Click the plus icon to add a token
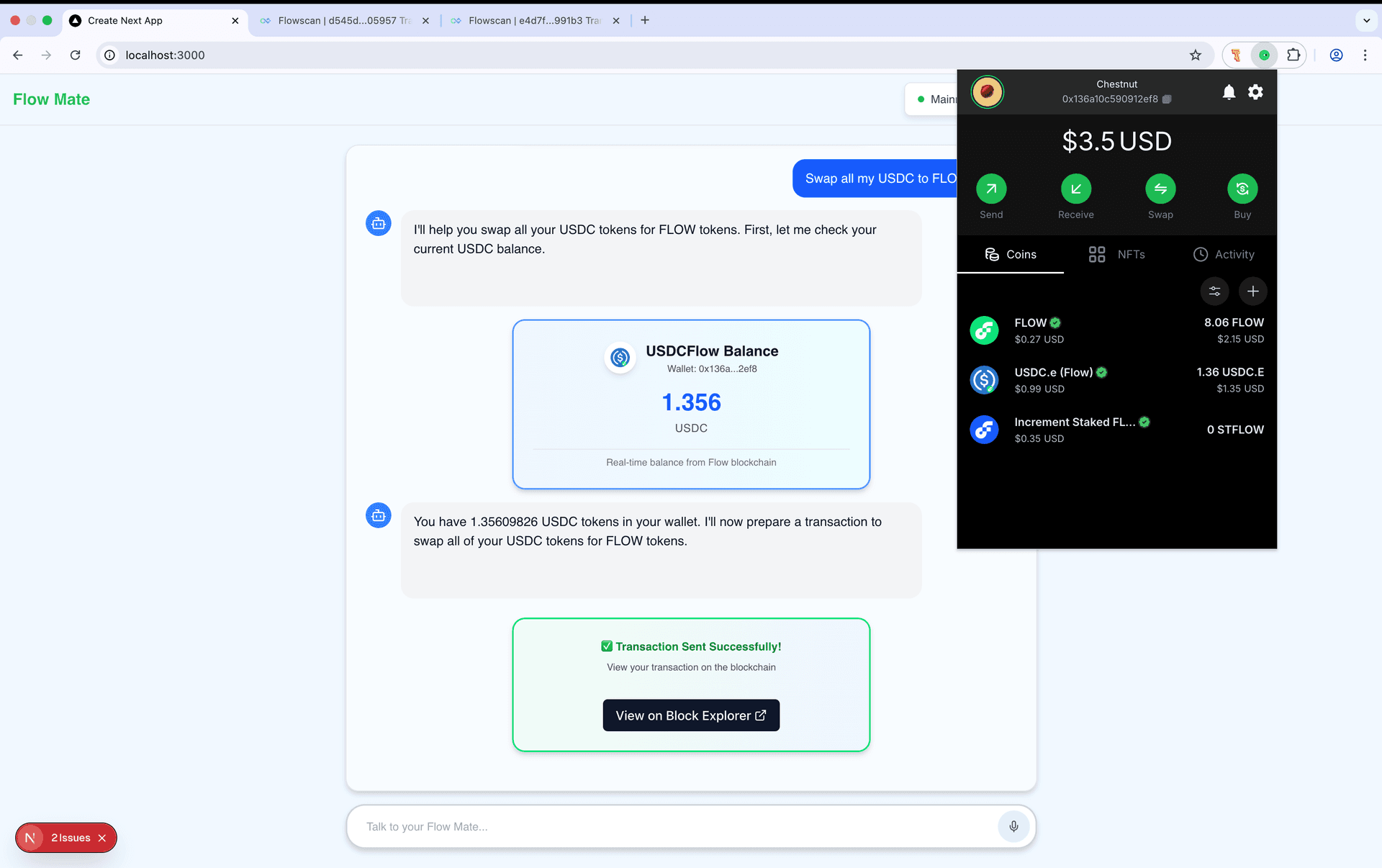 click(1252, 291)
